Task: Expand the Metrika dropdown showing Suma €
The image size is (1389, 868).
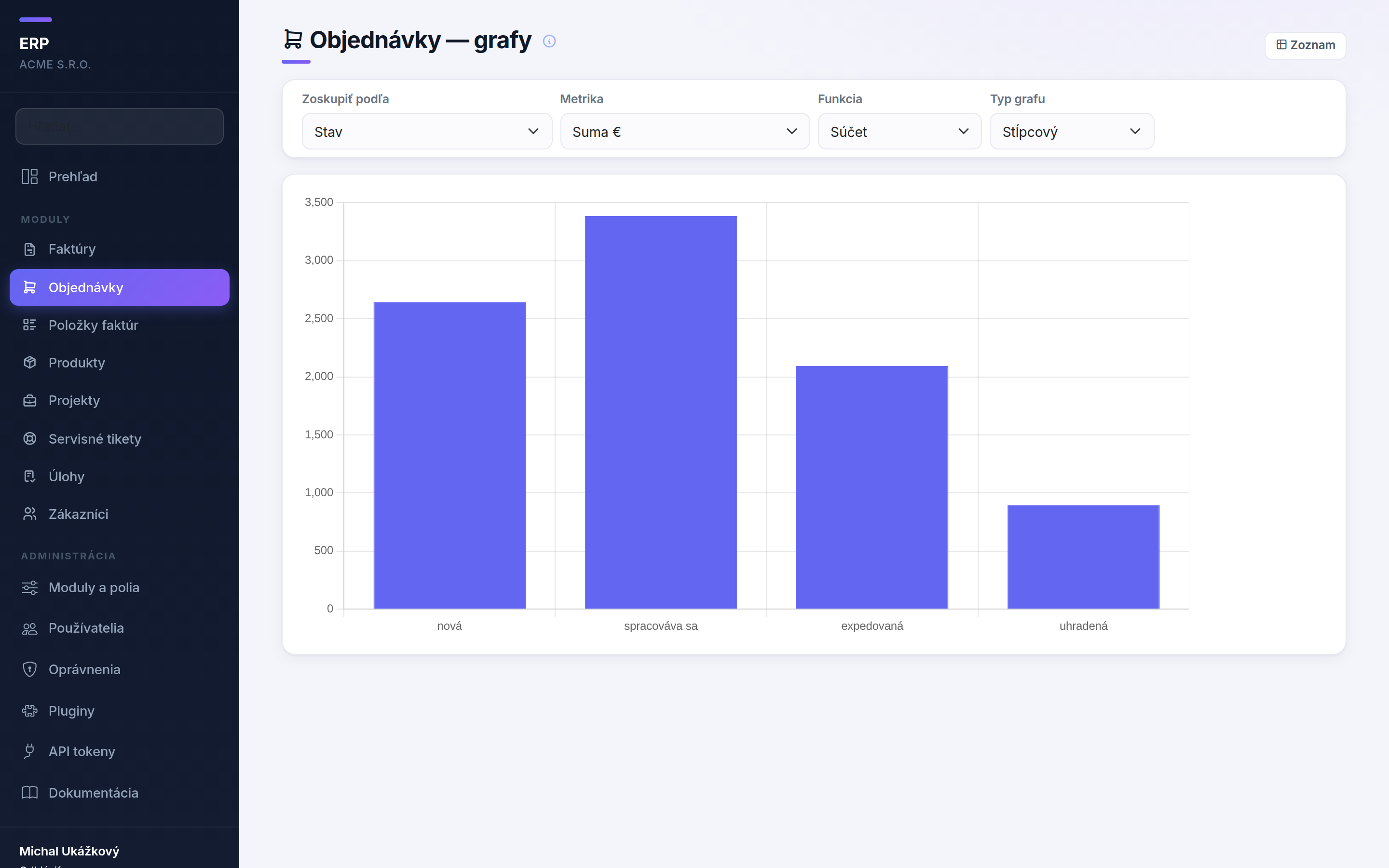Action: click(685, 132)
